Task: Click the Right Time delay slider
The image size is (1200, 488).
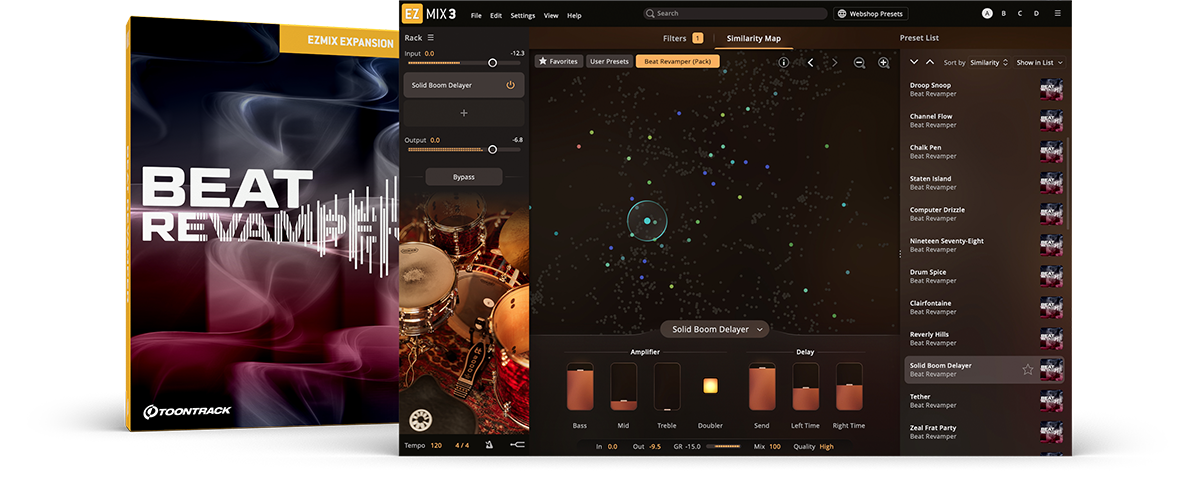Action: tap(849, 387)
